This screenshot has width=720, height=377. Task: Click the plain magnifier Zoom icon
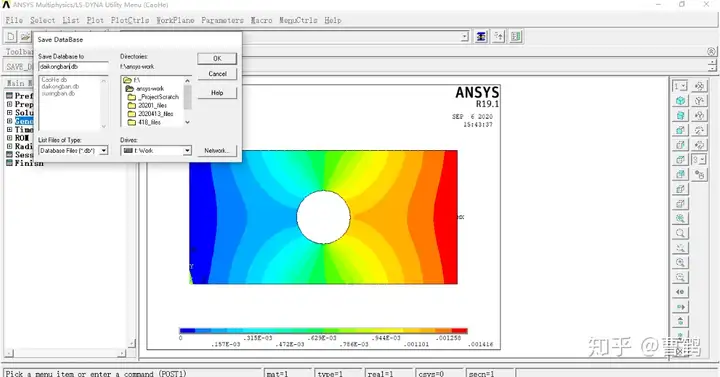pos(681,233)
